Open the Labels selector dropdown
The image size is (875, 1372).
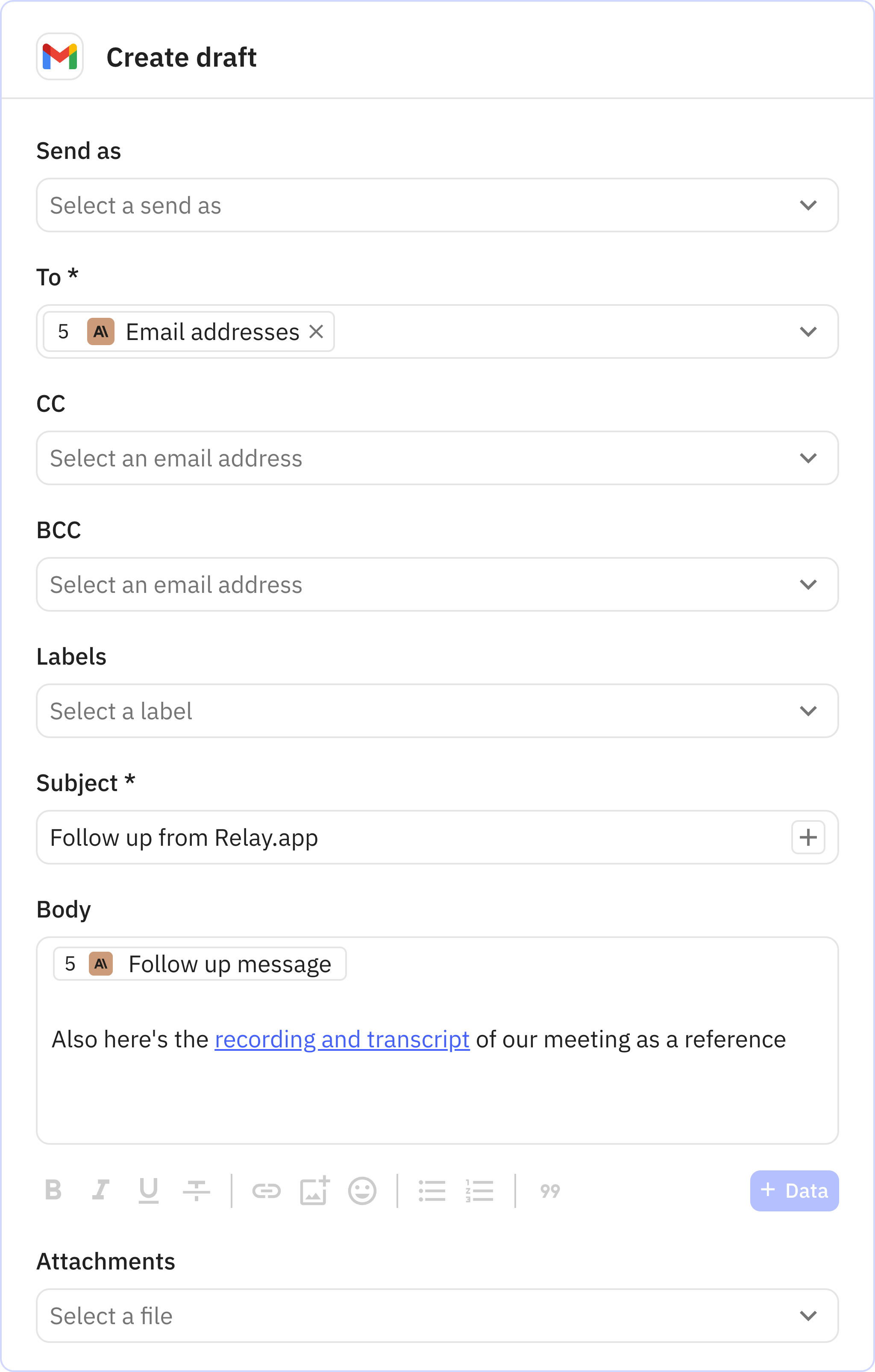pyautogui.click(x=808, y=710)
